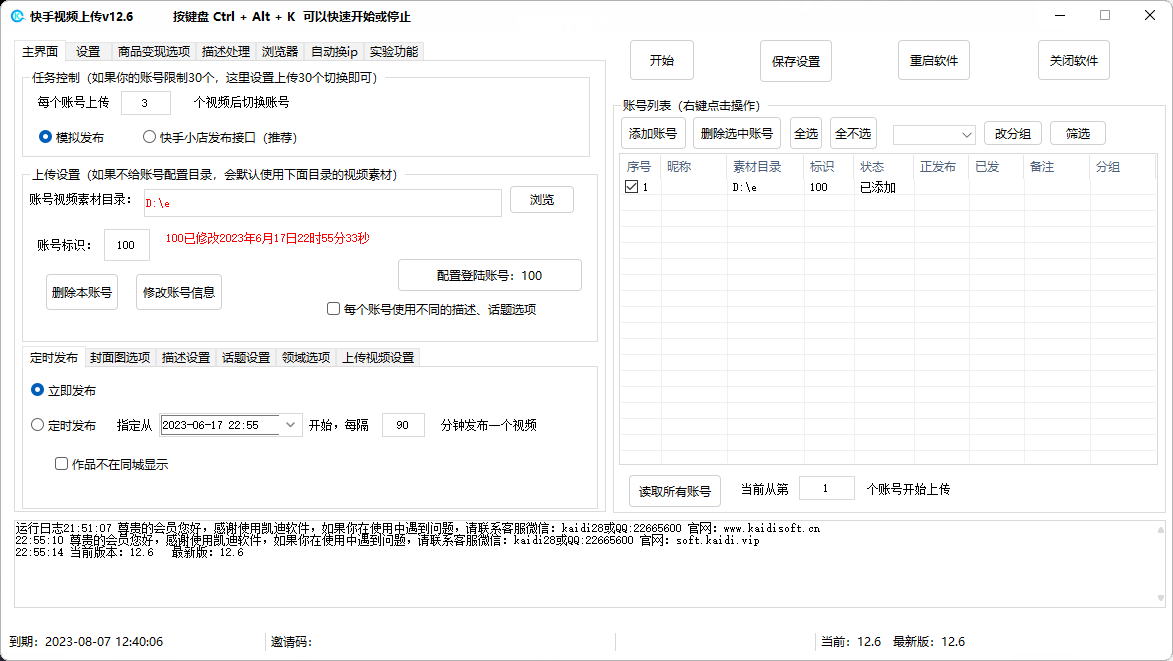1173x661 pixels.
Task: Click the 保存设置 button
Action: click(x=796, y=61)
